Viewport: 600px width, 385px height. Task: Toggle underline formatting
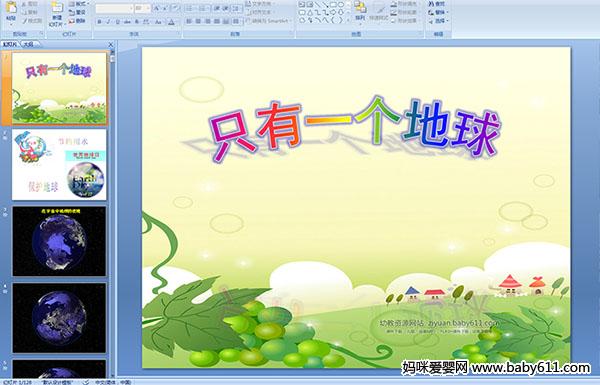tap(117, 22)
